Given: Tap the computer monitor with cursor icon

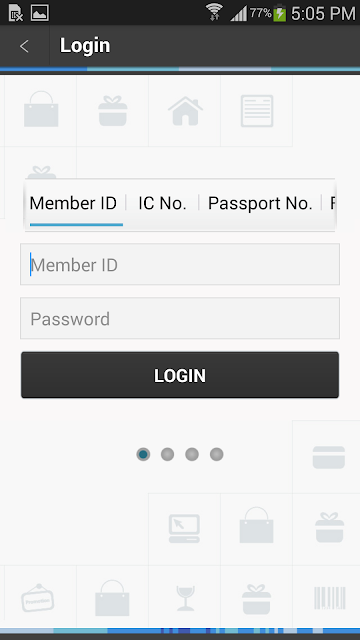Looking at the screenshot, I should (184, 529).
